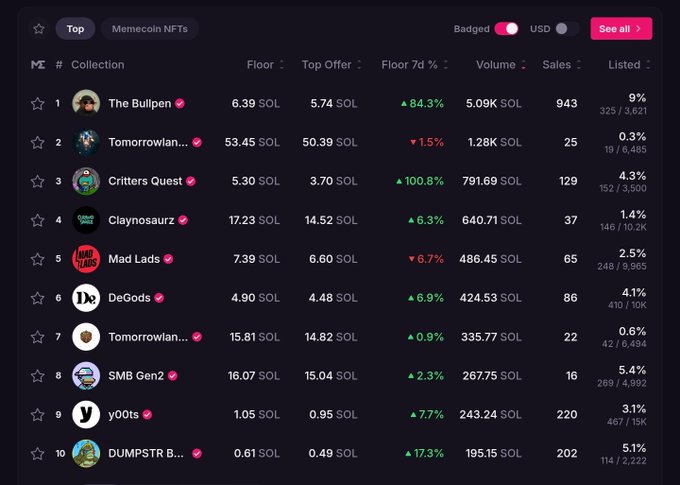Screen dimensions: 680x485
Task: Star the DUMPSTR B... collection
Action: (x=38, y=454)
